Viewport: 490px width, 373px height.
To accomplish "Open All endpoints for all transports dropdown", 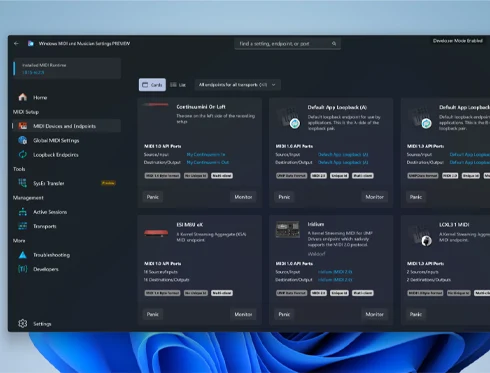I will coord(237,85).
